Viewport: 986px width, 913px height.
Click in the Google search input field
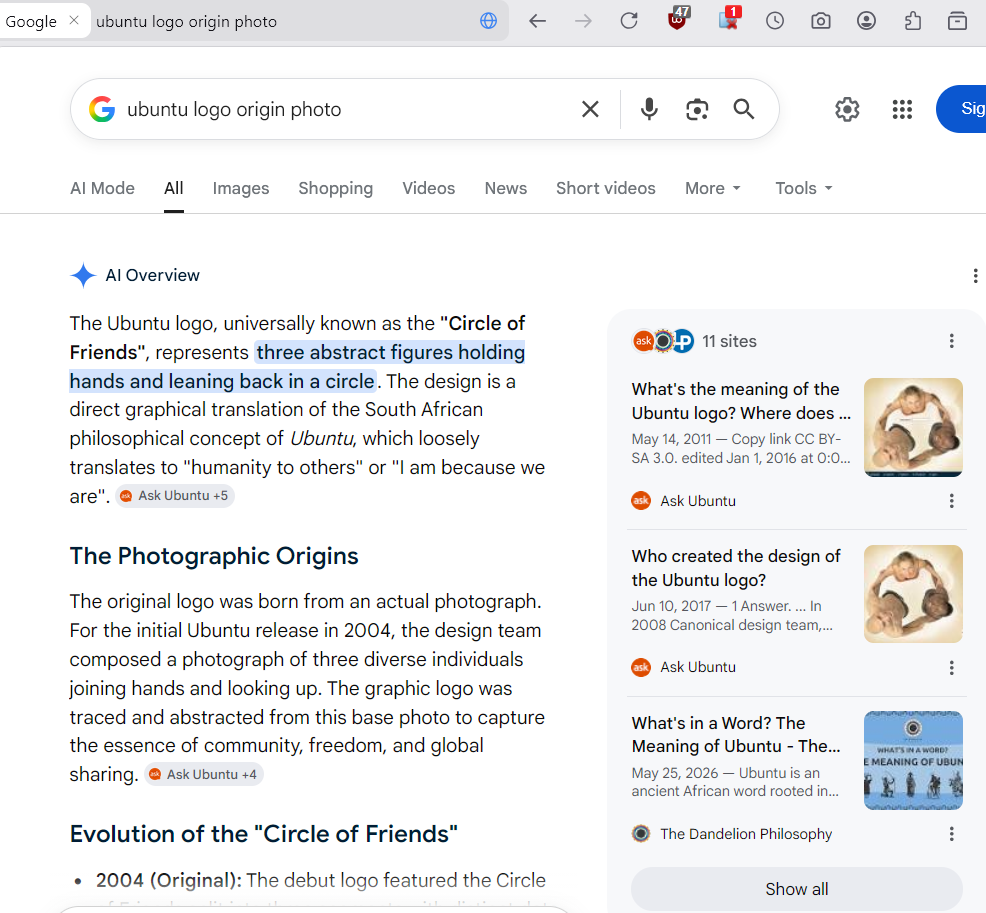pyautogui.click(x=349, y=109)
